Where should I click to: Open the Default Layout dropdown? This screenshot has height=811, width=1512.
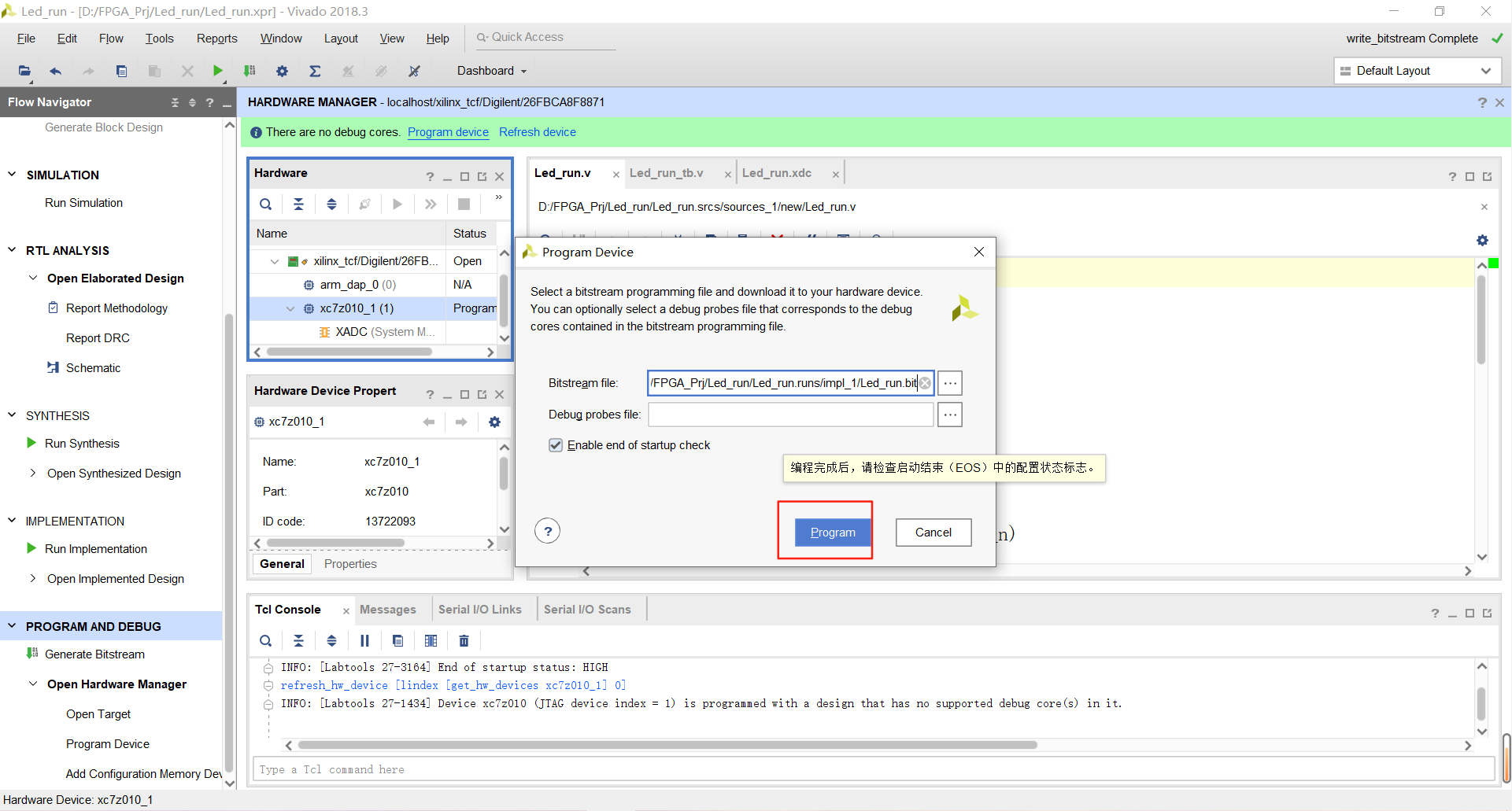[x=1418, y=71]
